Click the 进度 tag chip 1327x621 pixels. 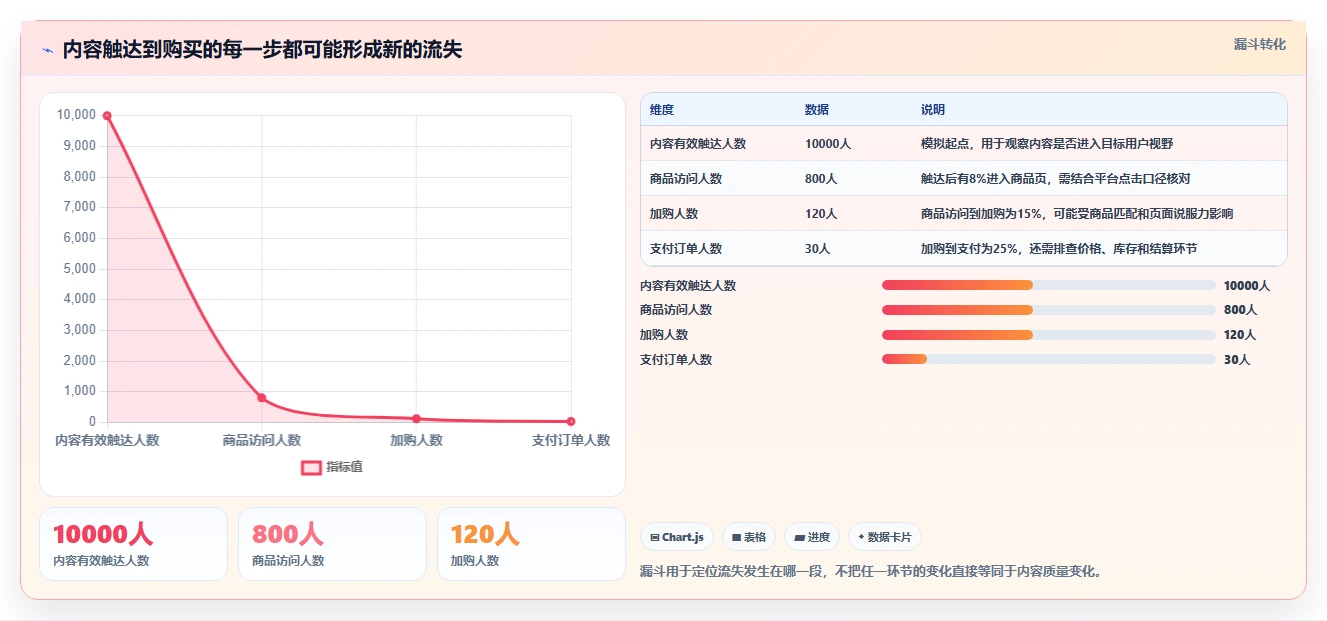[x=812, y=537]
